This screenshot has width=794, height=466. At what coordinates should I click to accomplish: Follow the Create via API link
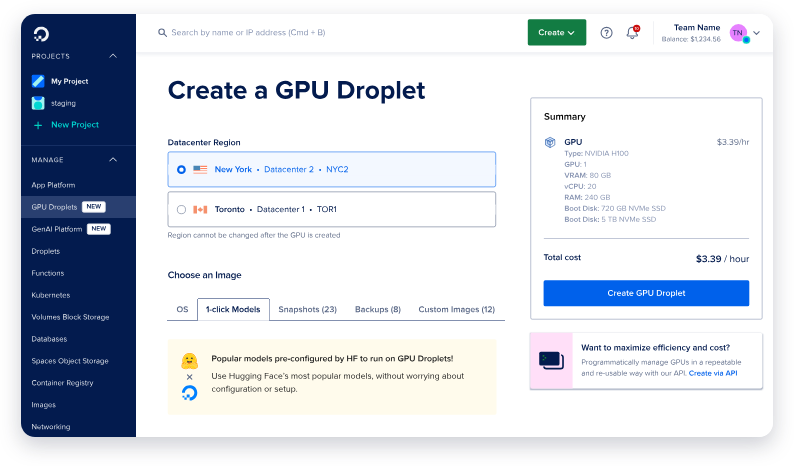(x=713, y=373)
